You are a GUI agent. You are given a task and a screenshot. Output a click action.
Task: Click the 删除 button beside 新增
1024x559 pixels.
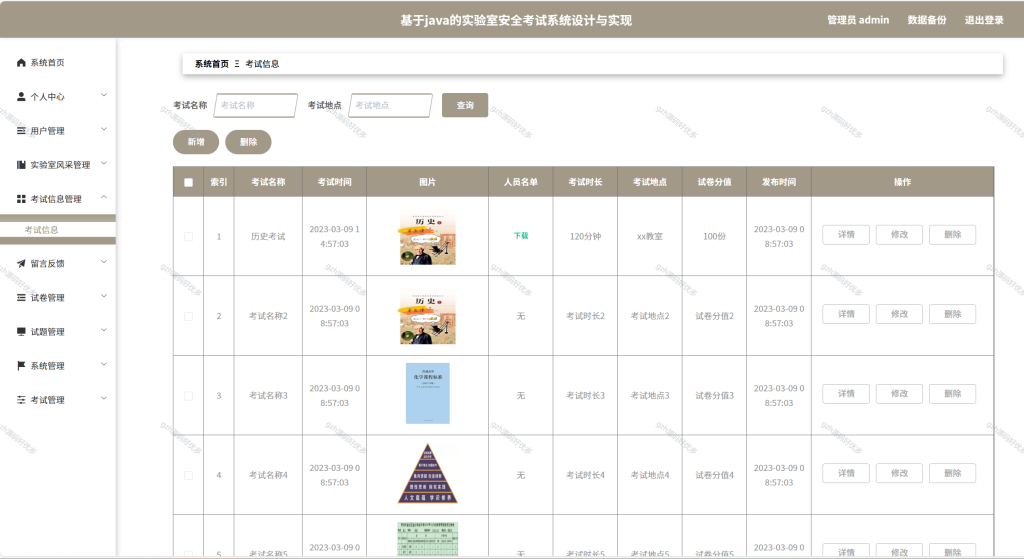point(248,142)
